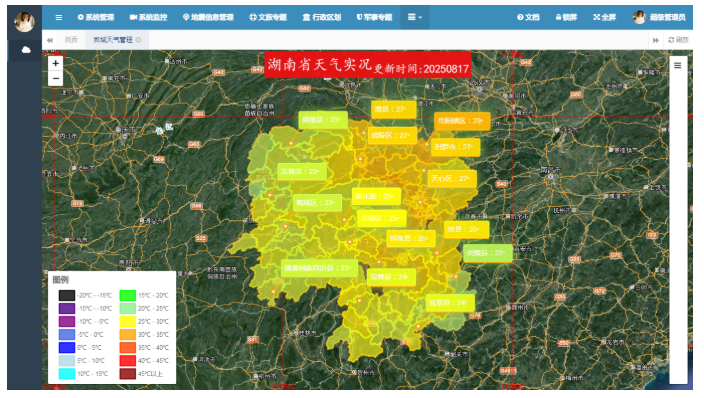Open the 地震信息管理 menu
Viewport: 704px width, 398px height.
208,18
